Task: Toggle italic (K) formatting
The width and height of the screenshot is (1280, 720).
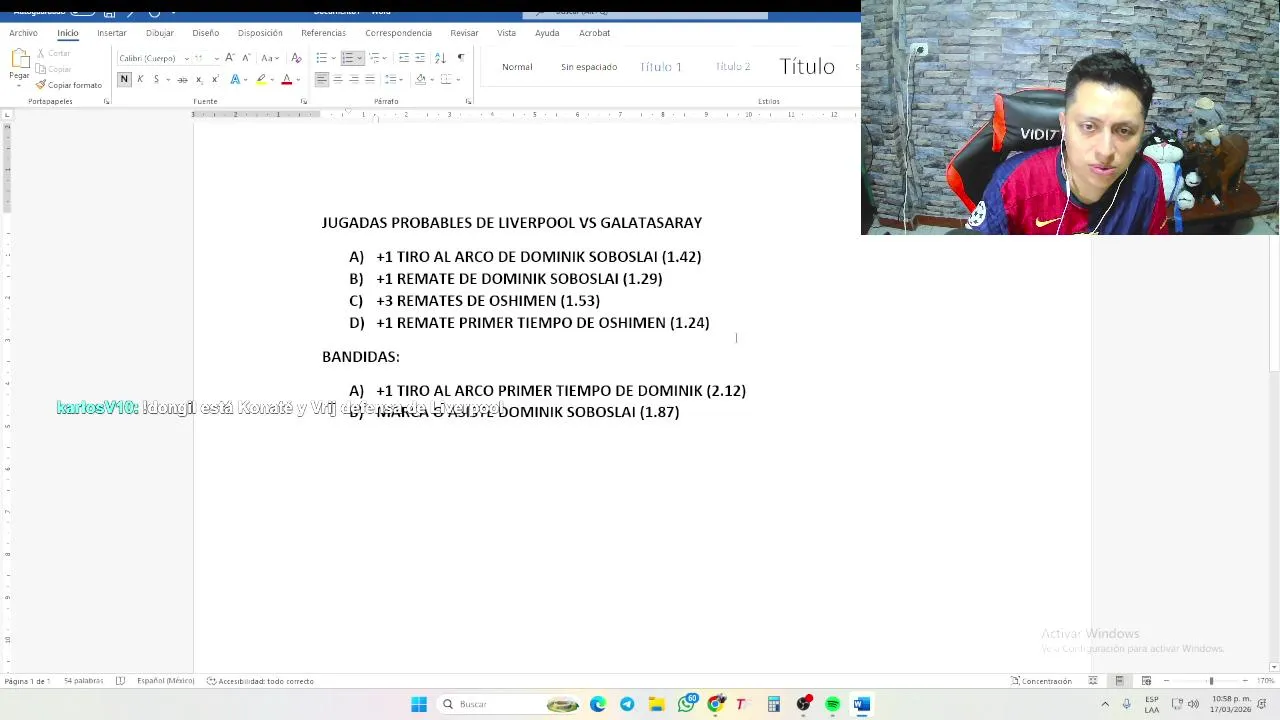Action: [x=140, y=79]
